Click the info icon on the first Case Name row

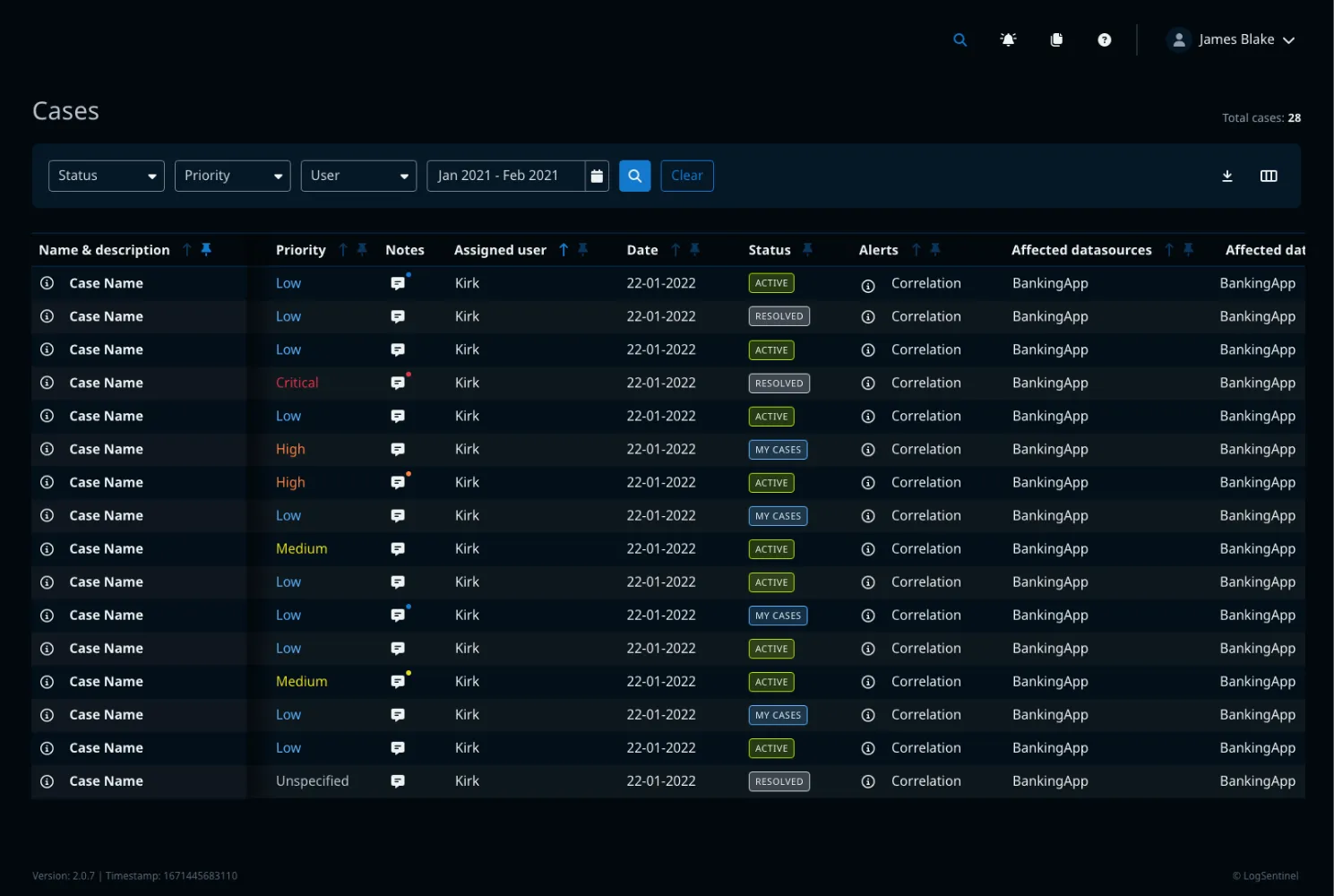click(x=47, y=282)
